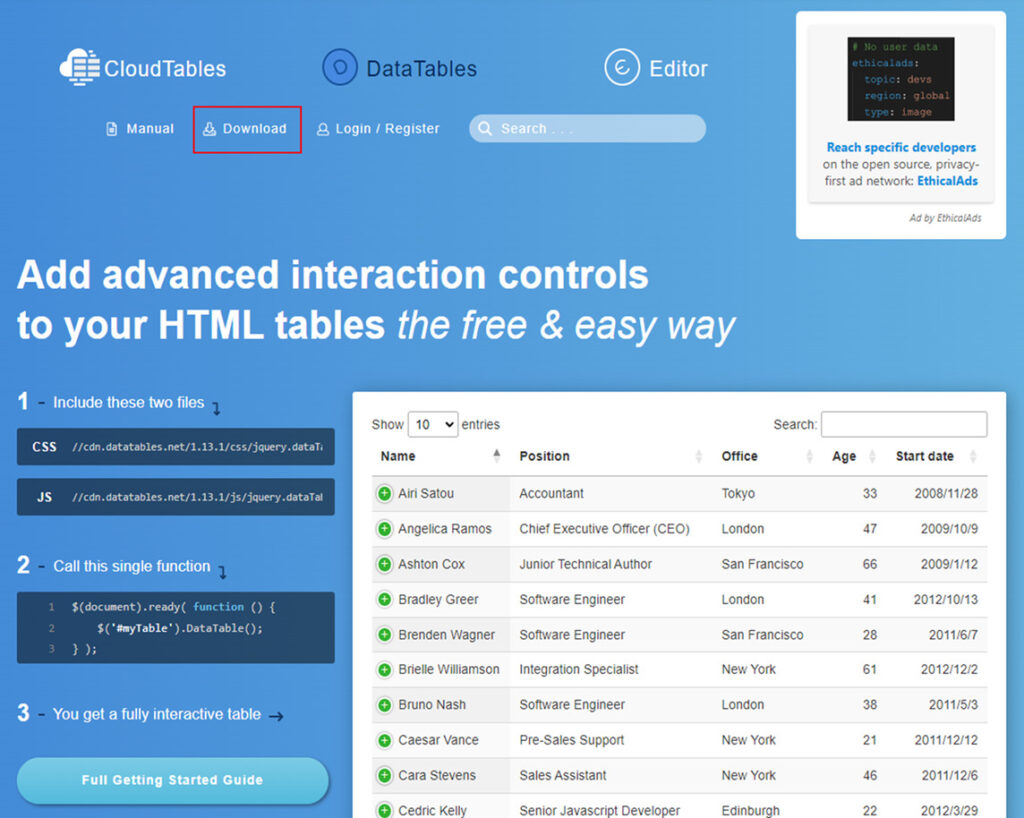Screen dimensions: 1024x818
Task: Expand Caesar Vance row details
Action: (385, 740)
